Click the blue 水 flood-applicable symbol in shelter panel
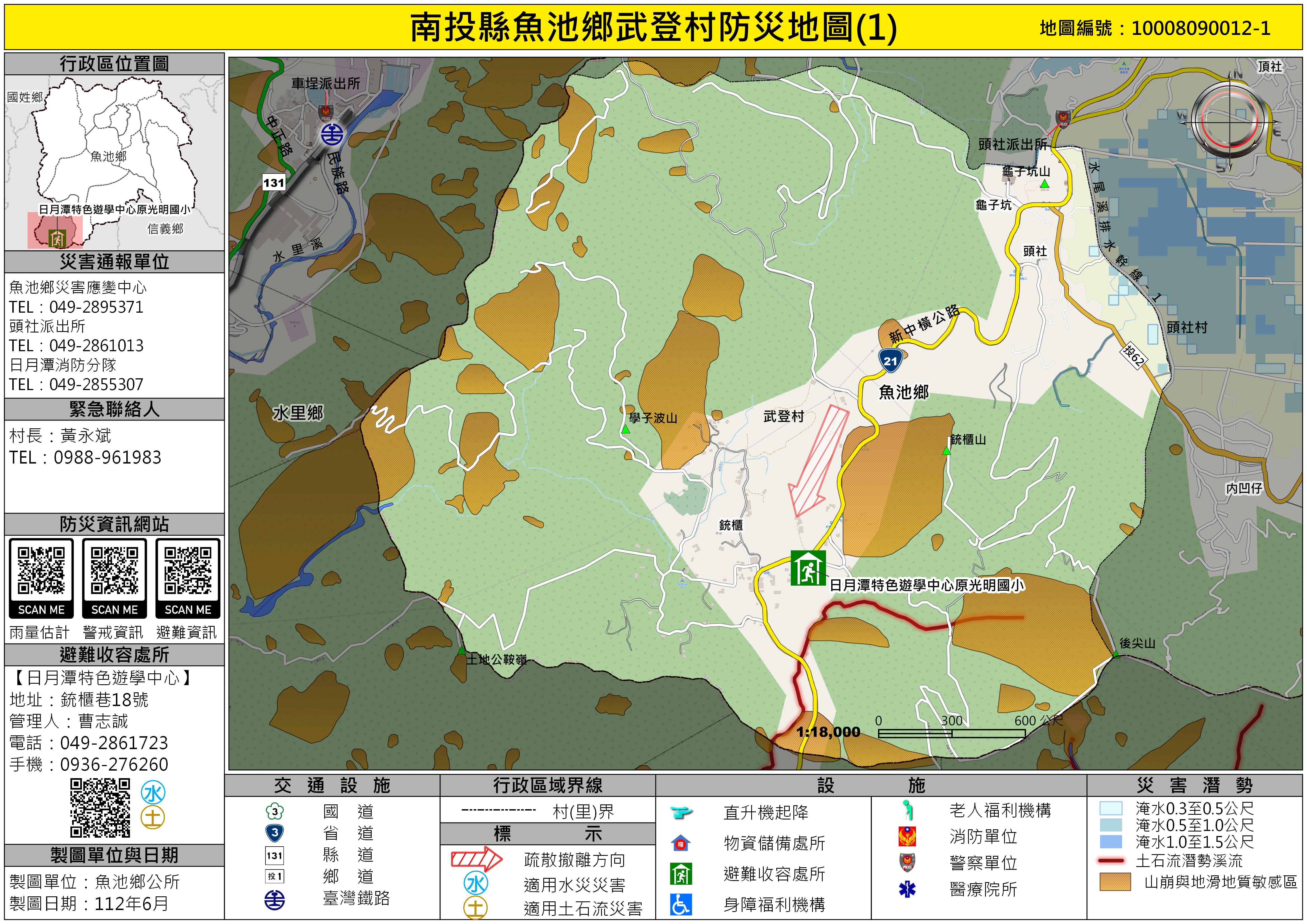 [153, 792]
